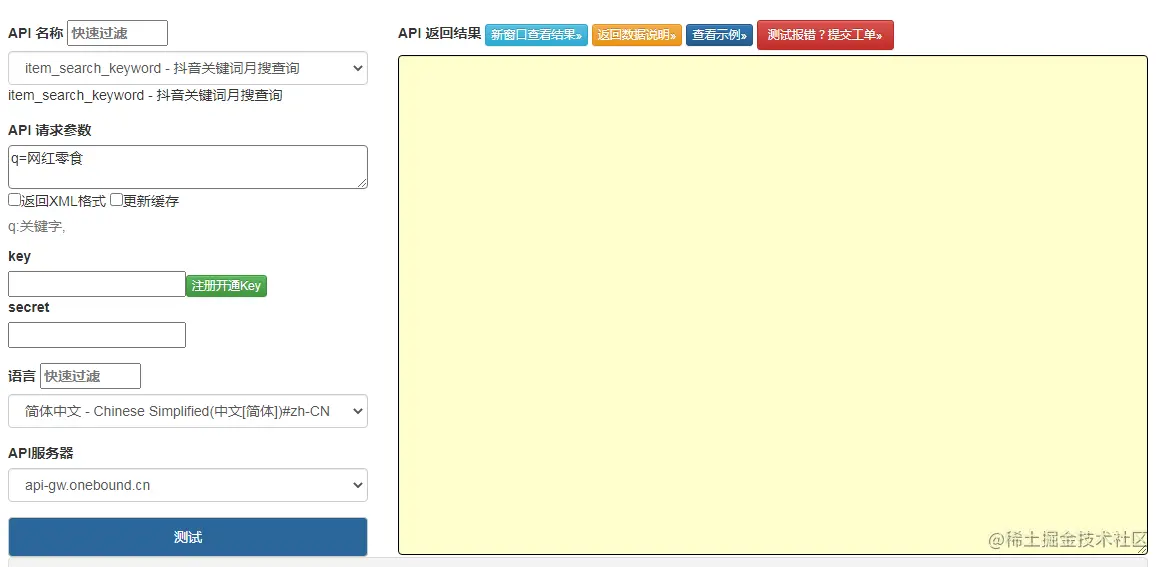The height and width of the screenshot is (567, 1166).
Task: Open results via 新窗口查看结果 button
Action: [536, 35]
